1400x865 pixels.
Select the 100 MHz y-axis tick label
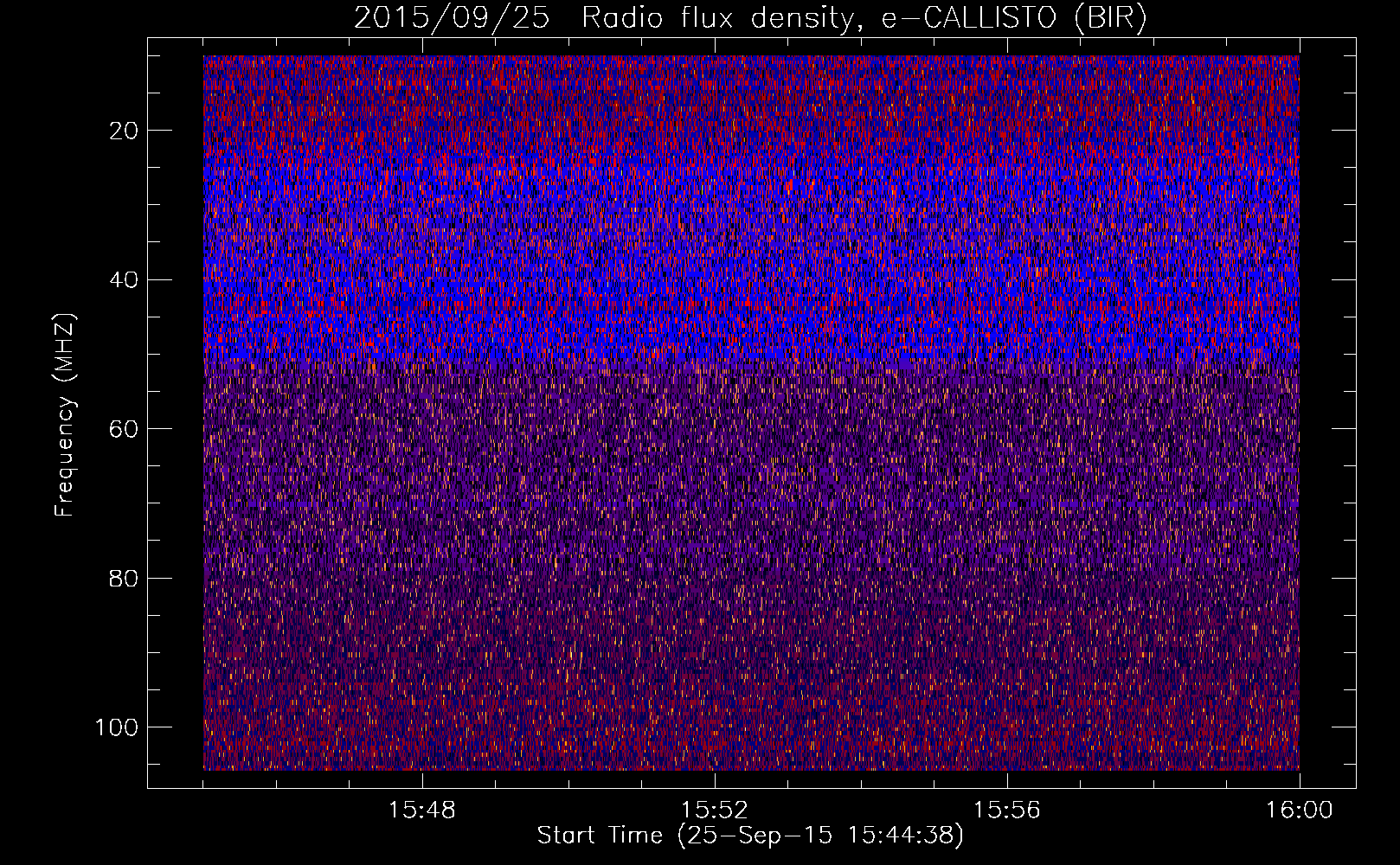[117, 727]
